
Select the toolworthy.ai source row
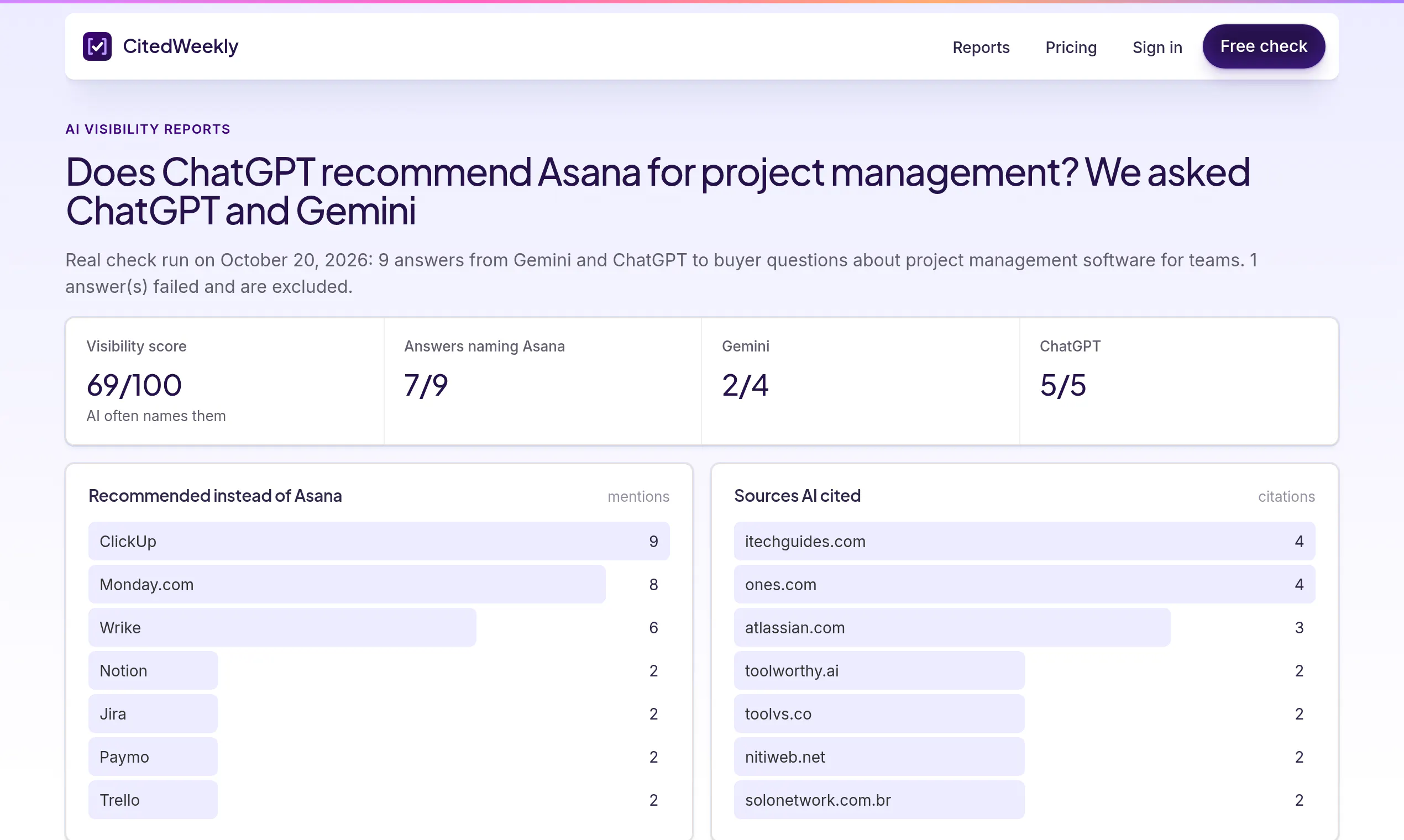coord(1024,670)
